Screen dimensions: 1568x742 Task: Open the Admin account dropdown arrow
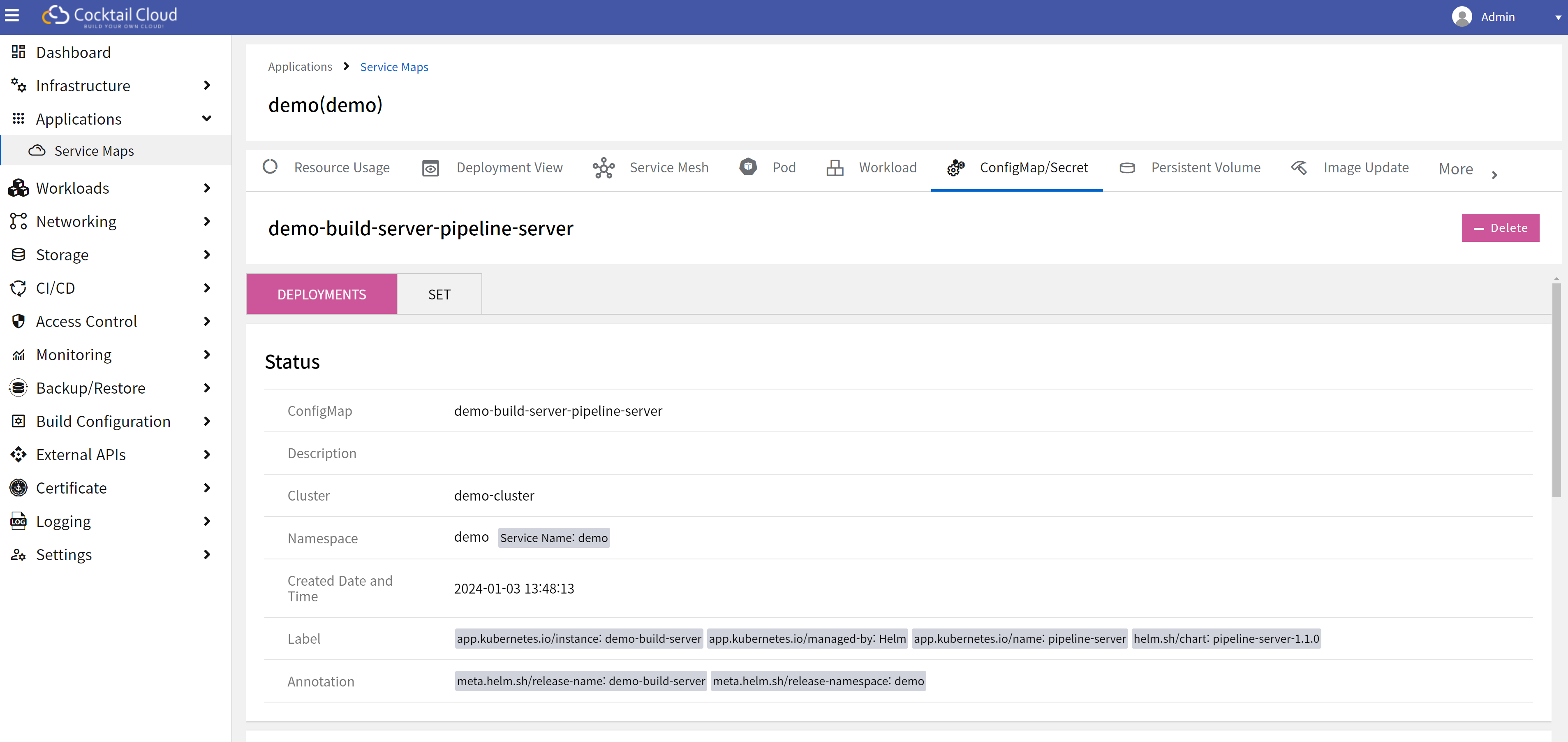[1558, 18]
